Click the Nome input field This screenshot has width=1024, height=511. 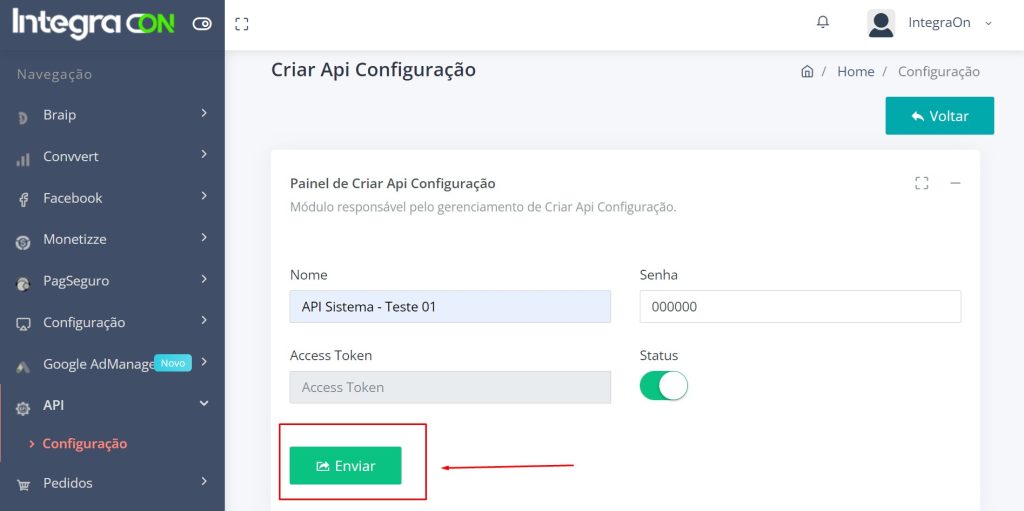tap(450, 307)
